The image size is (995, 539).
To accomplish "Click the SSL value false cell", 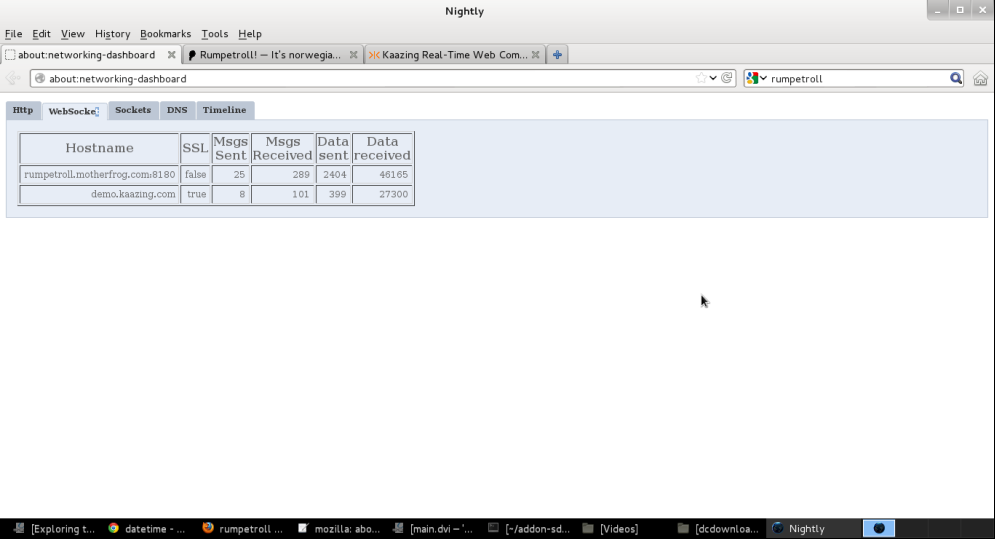I will [195, 175].
